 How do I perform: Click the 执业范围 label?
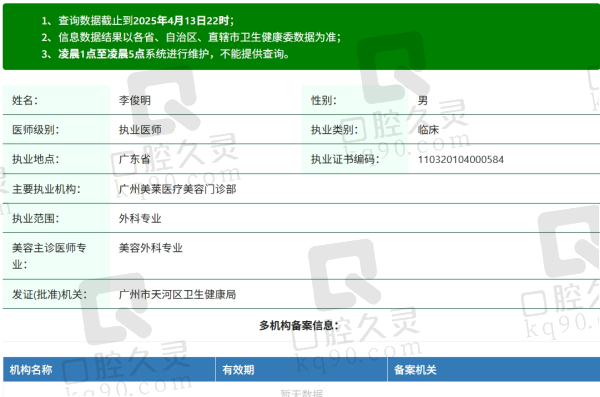click(x=36, y=219)
